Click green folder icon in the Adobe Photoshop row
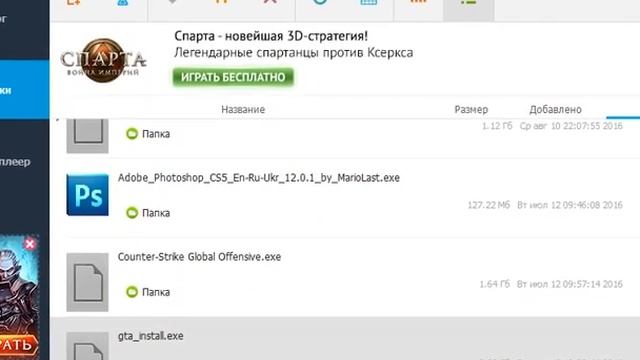 (132, 213)
